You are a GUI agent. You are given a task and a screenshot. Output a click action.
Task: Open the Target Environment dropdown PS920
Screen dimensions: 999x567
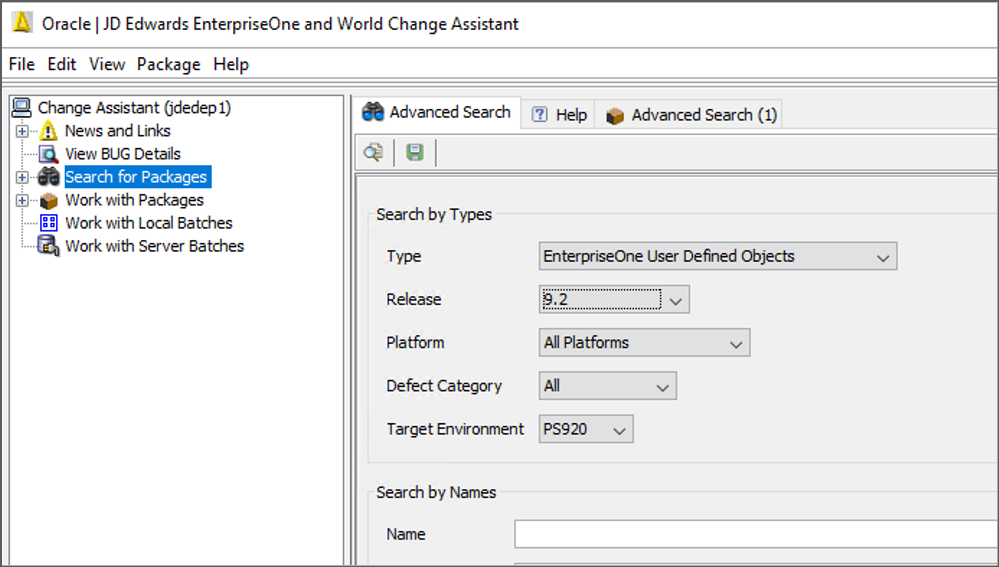[x=586, y=429]
